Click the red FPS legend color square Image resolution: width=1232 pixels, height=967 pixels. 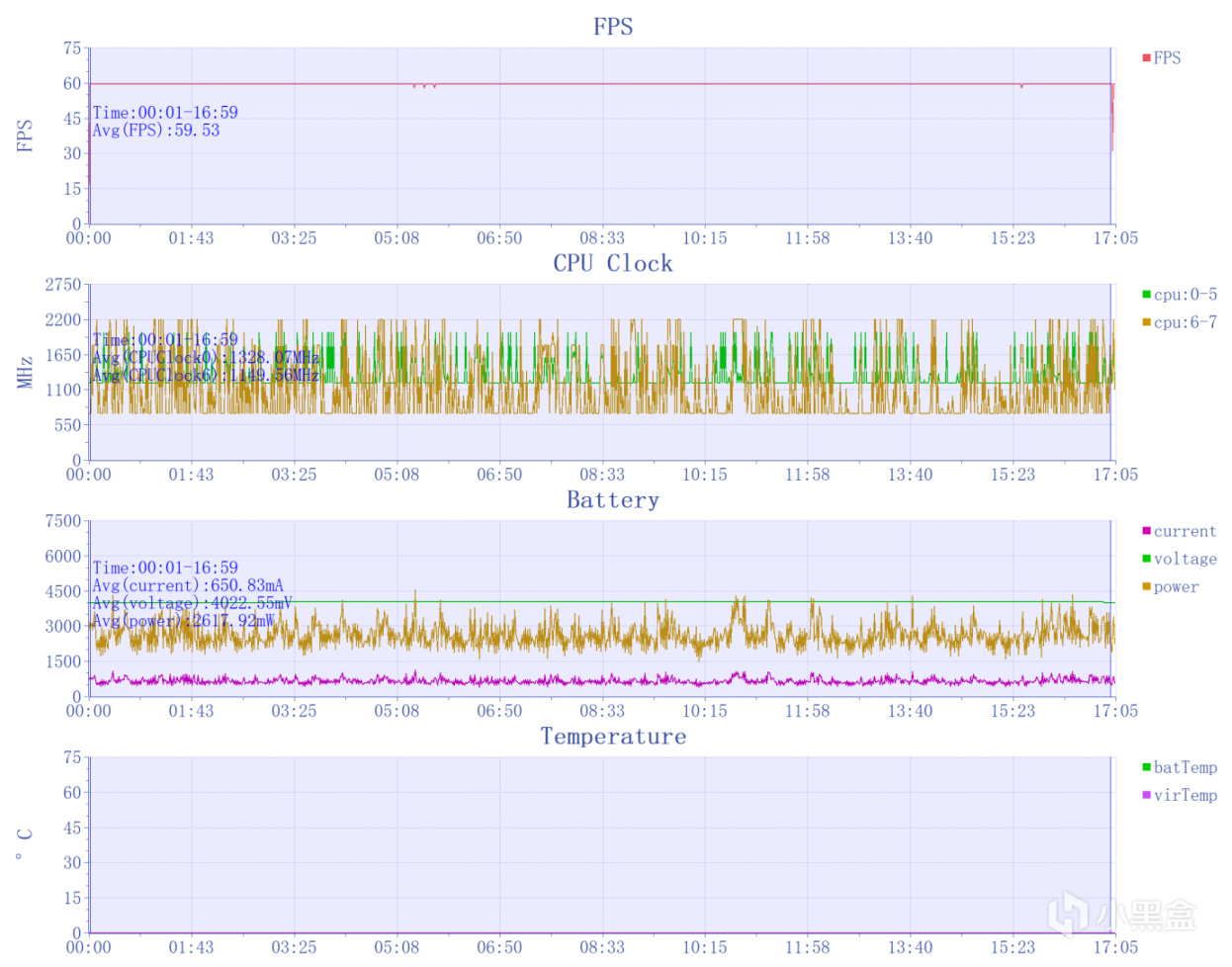click(x=1146, y=58)
